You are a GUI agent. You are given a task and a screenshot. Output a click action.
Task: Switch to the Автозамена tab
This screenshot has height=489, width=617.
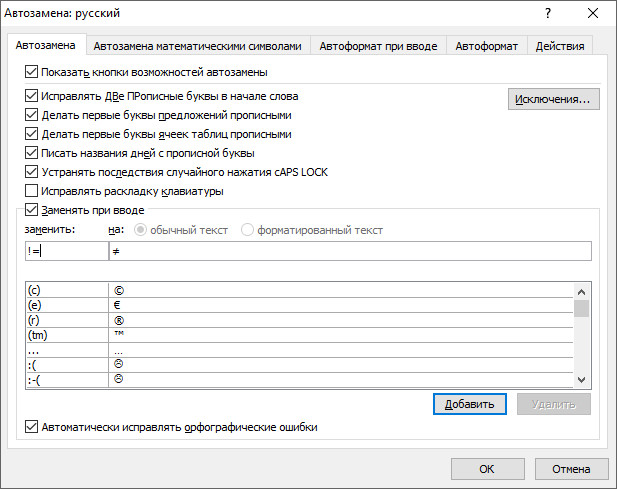[x=46, y=45]
